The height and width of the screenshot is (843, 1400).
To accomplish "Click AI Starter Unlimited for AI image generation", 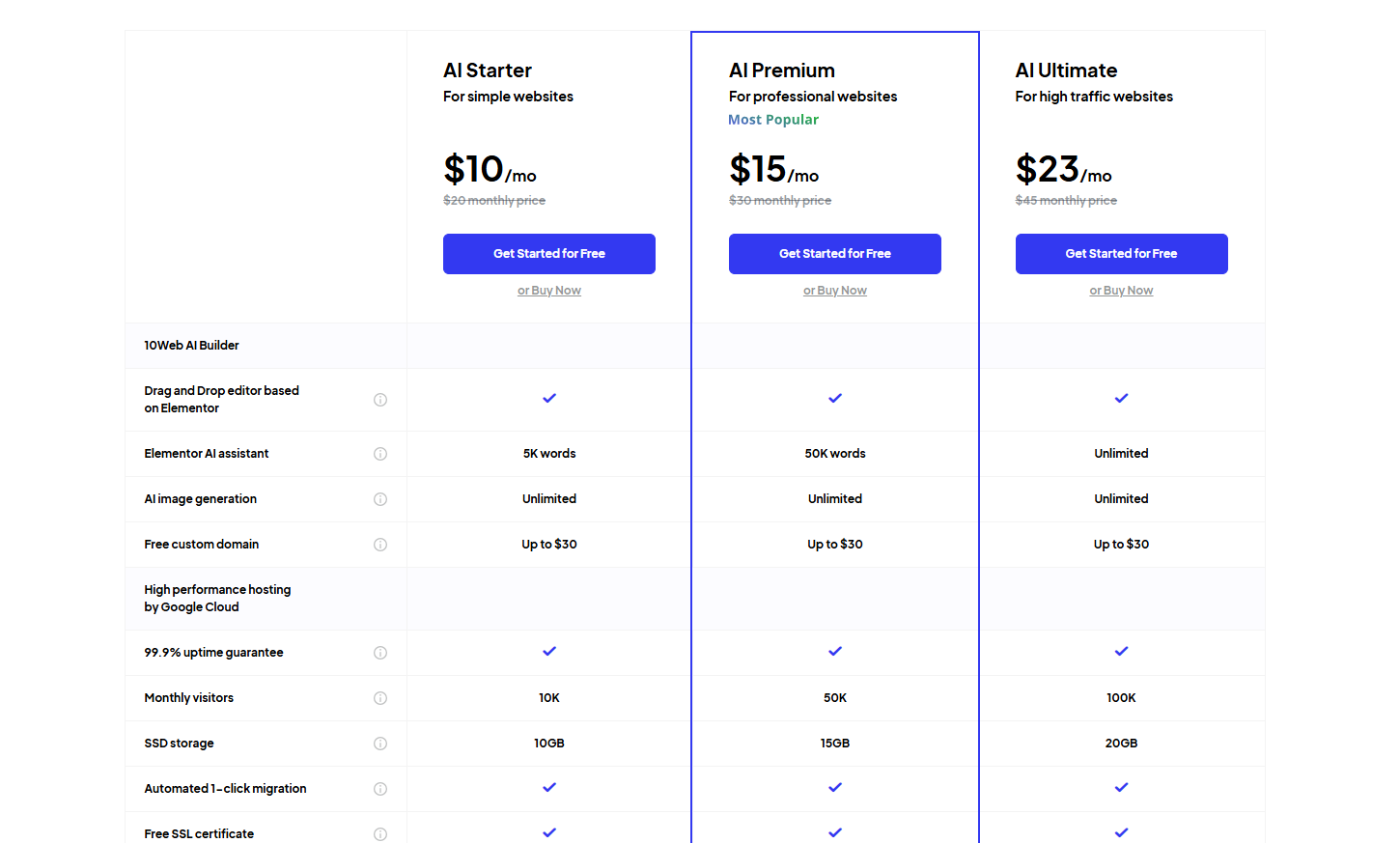I will [549, 499].
